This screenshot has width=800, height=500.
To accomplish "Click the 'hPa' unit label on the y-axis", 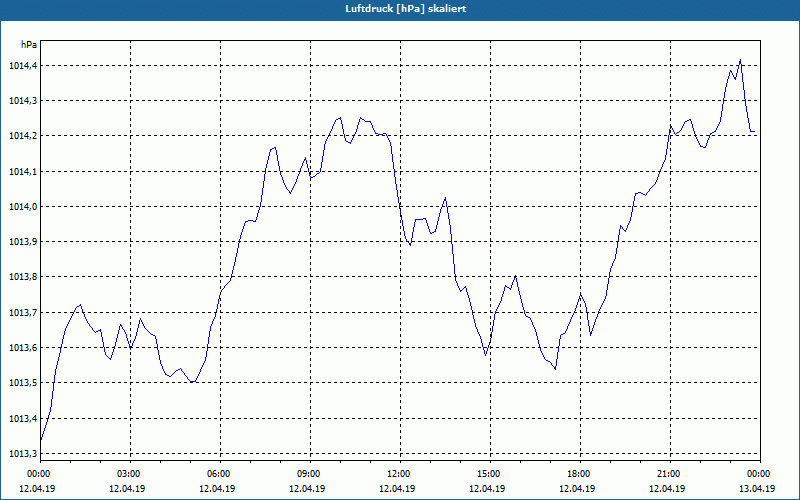I will pyautogui.click(x=29, y=45).
